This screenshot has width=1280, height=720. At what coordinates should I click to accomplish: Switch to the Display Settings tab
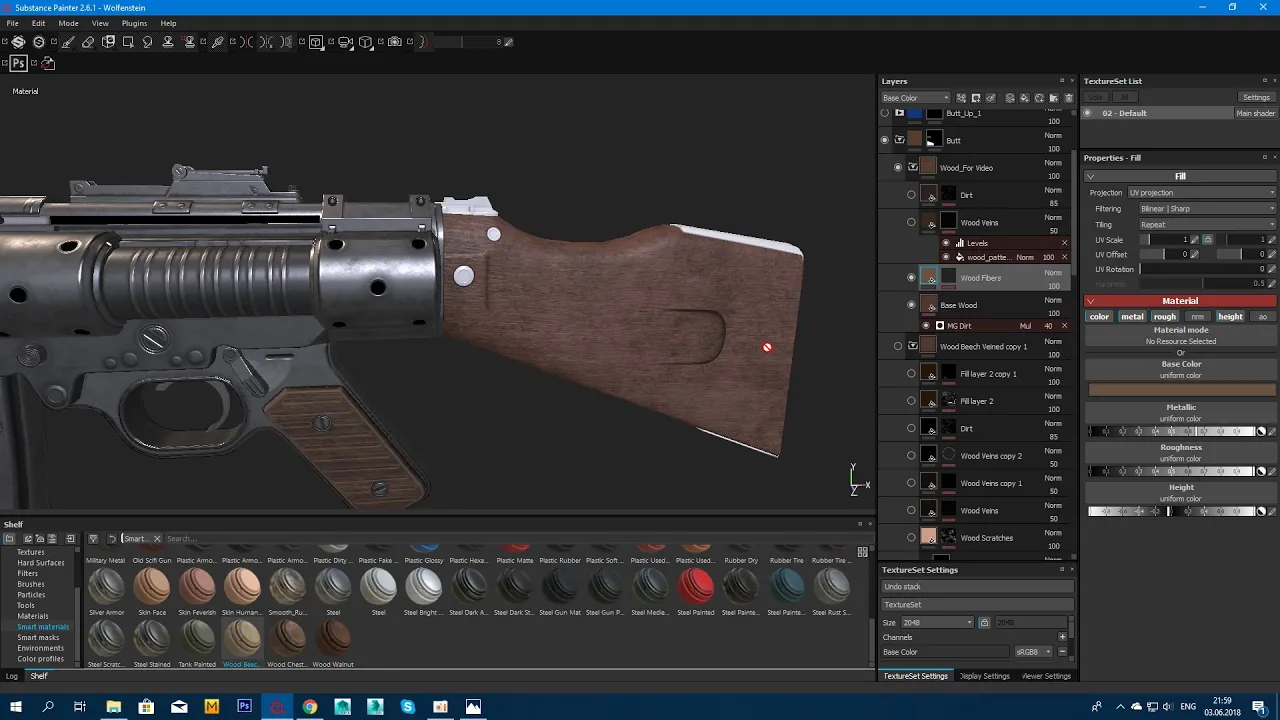985,676
